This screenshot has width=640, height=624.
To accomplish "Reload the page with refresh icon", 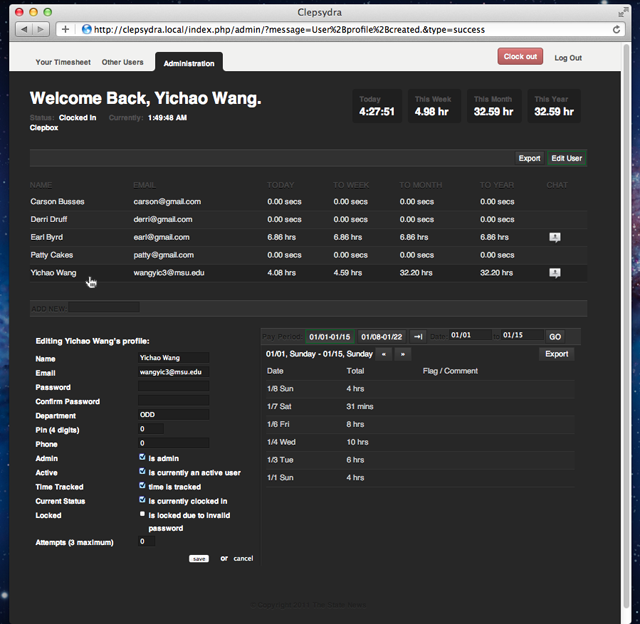I will point(616,29).
